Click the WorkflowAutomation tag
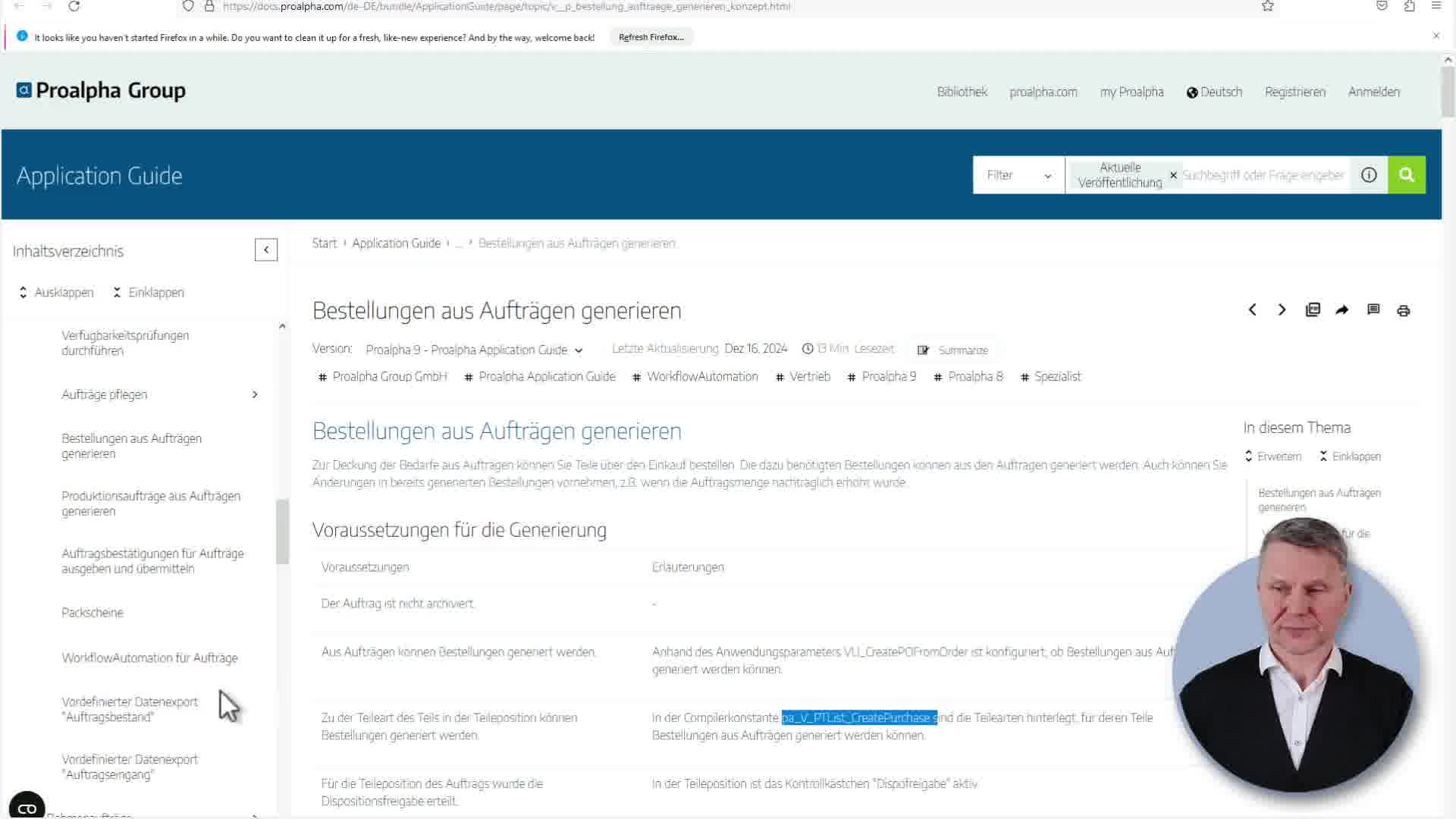Screen dimensions: 1456x819 point(695,377)
